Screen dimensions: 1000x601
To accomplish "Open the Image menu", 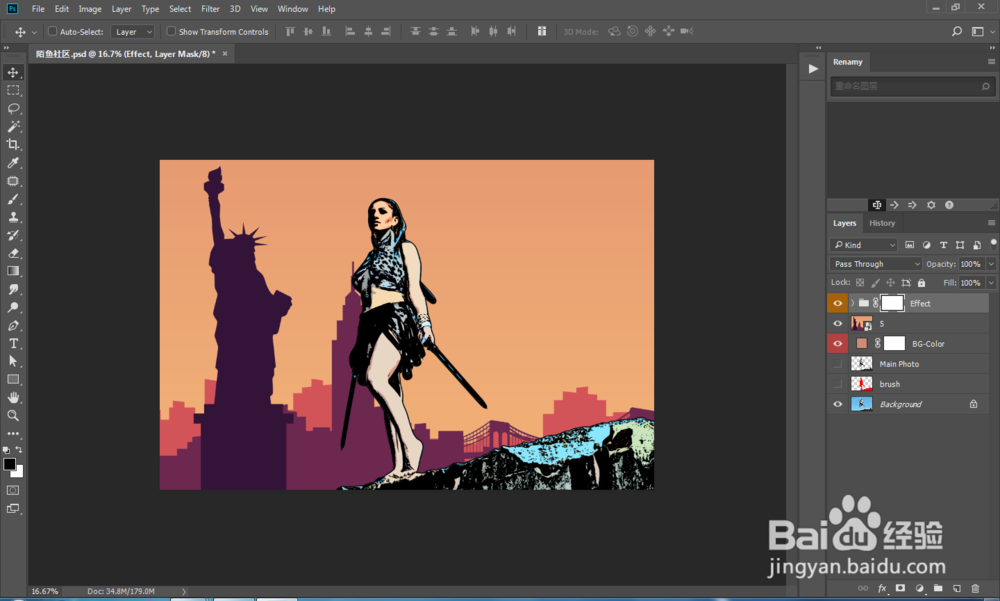I will (x=90, y=9).
